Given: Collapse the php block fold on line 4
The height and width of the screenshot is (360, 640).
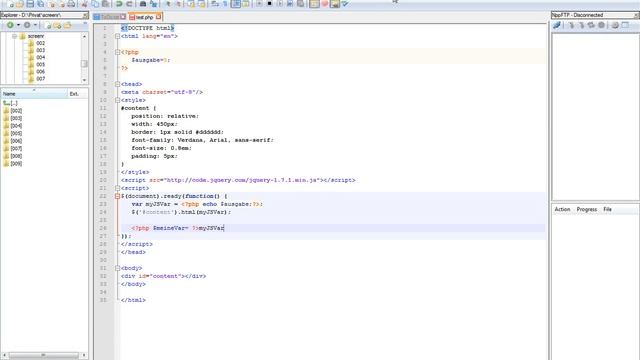Looking at the screenshot, I should pos(118,52).
